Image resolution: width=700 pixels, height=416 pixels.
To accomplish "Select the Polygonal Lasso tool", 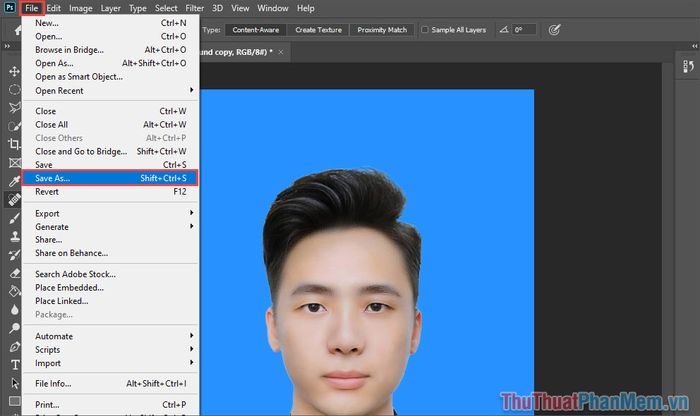I will tap(14, 108).
